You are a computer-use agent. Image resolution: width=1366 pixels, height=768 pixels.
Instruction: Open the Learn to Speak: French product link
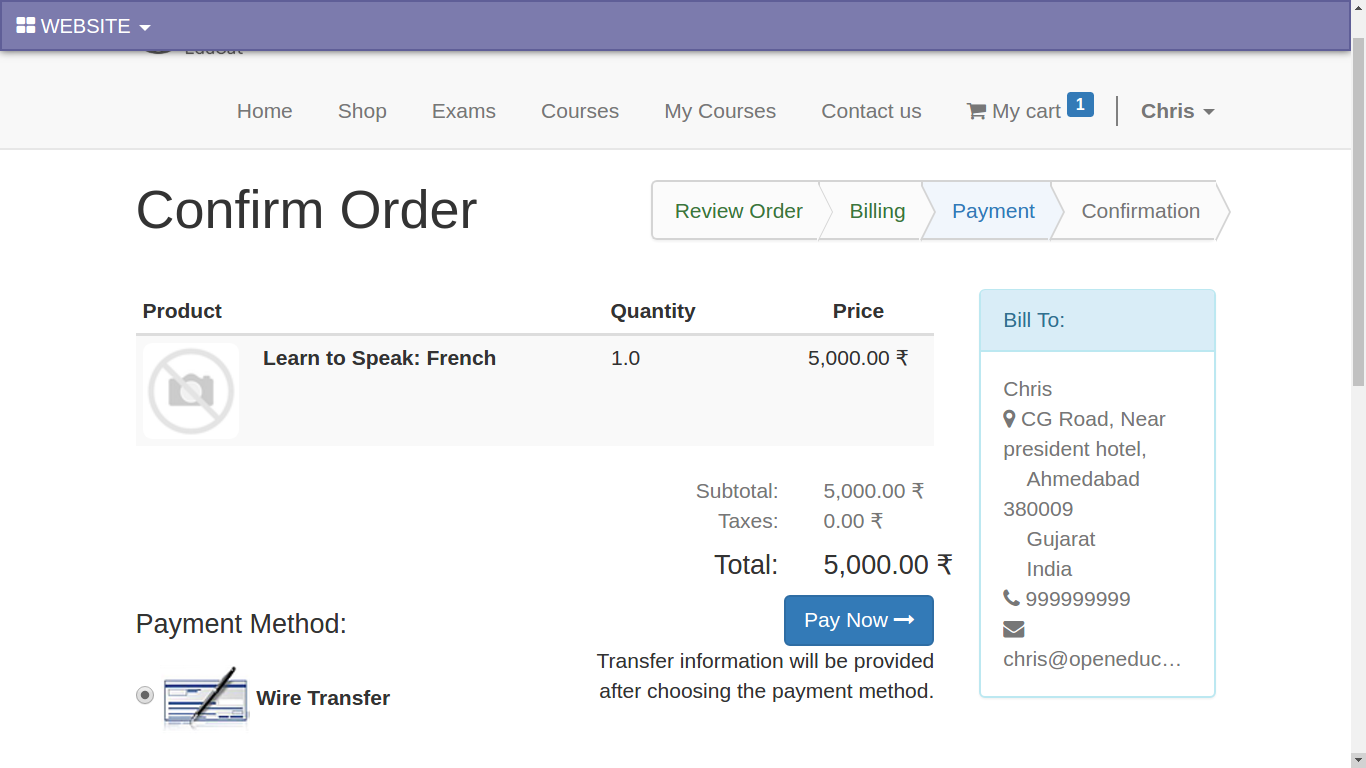click(x=379, y=358)
